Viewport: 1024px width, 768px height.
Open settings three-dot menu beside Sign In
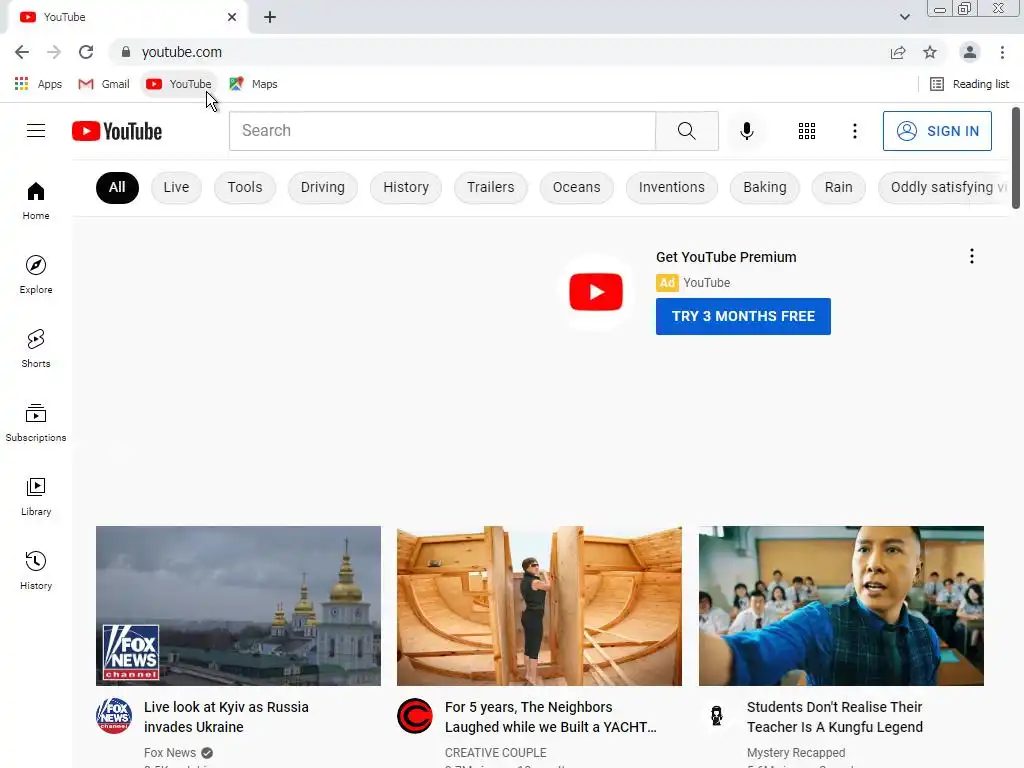tap(854, 131)
